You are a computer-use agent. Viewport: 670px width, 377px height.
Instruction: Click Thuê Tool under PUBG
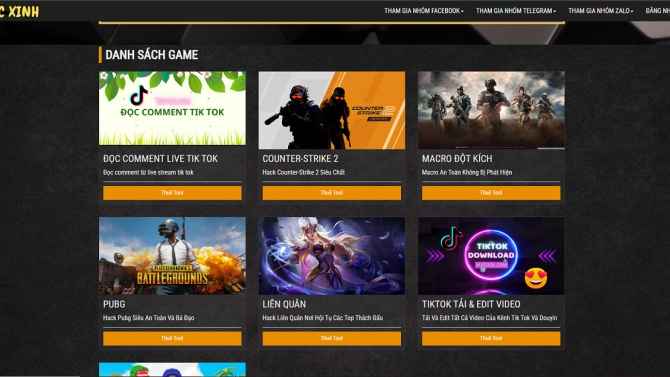[172, 339]
